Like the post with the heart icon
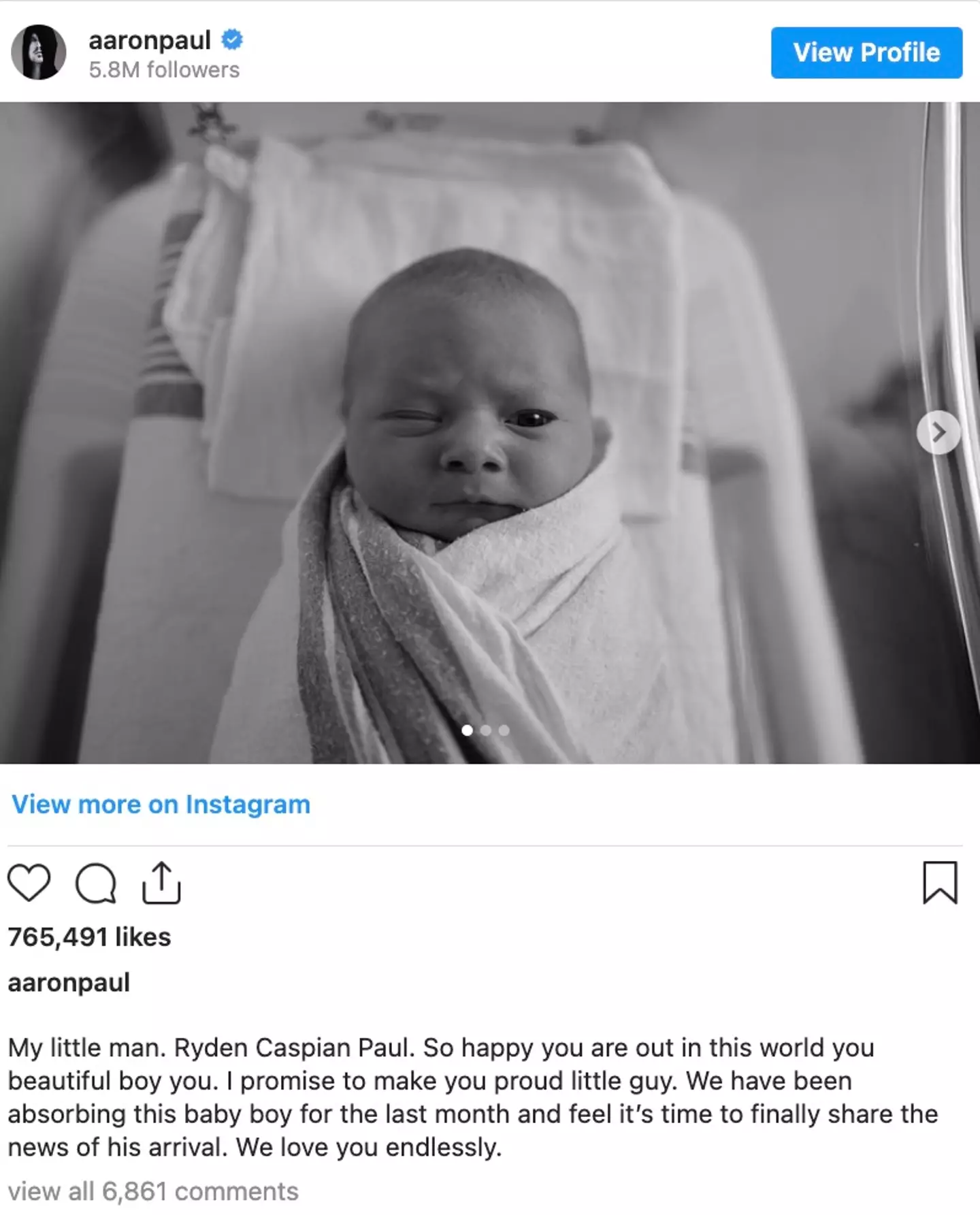Viewport: 980px width, 1215px height. (x=29, y=883)
